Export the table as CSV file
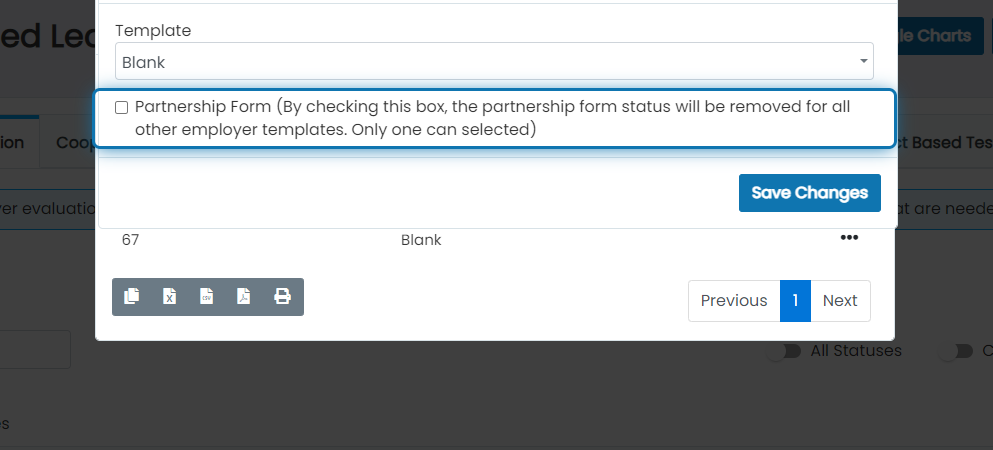The height and width of the screenshot is (450, 993). (x=206, y=296)
